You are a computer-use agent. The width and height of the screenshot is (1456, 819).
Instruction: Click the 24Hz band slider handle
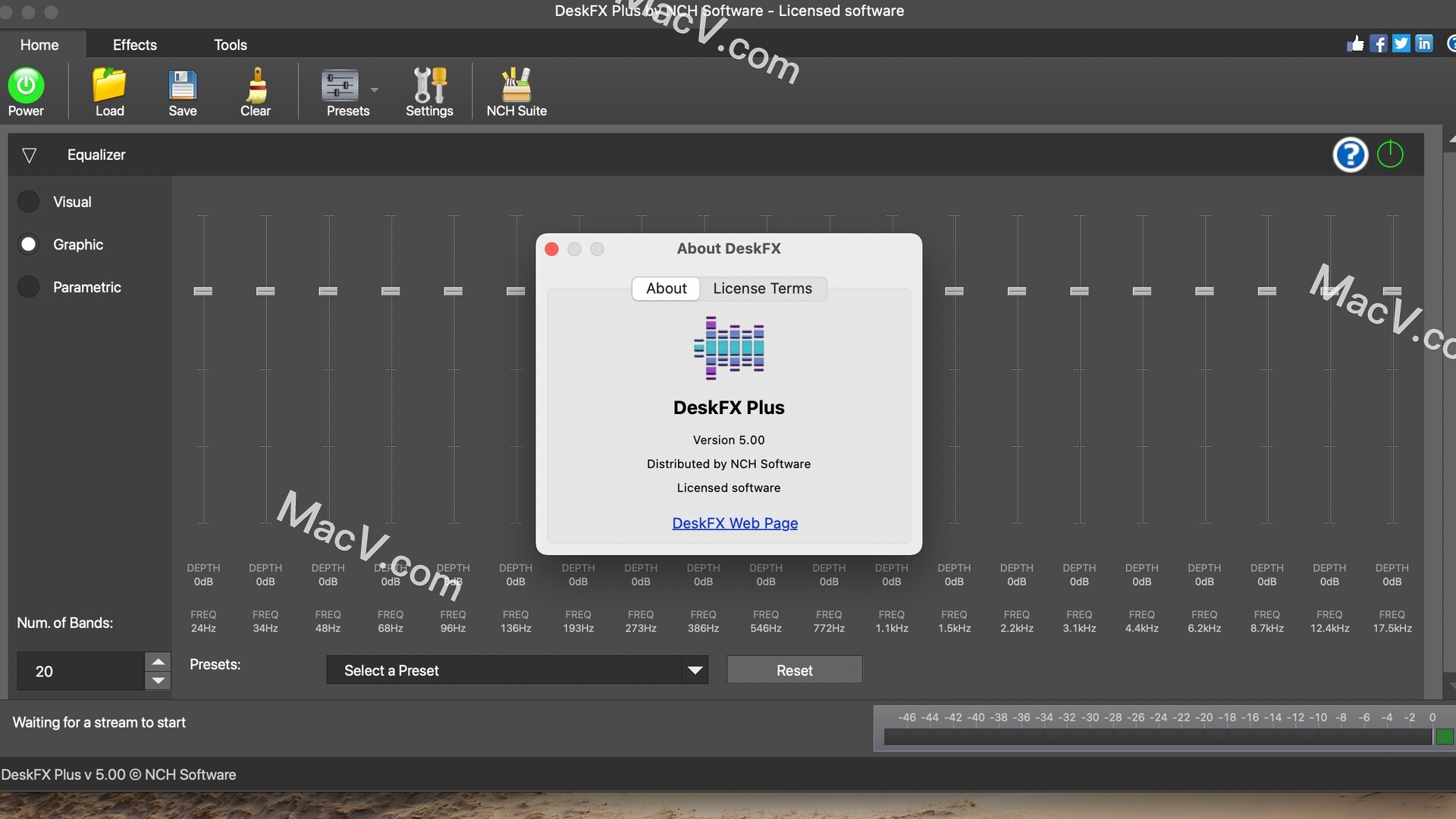[202, 291]
